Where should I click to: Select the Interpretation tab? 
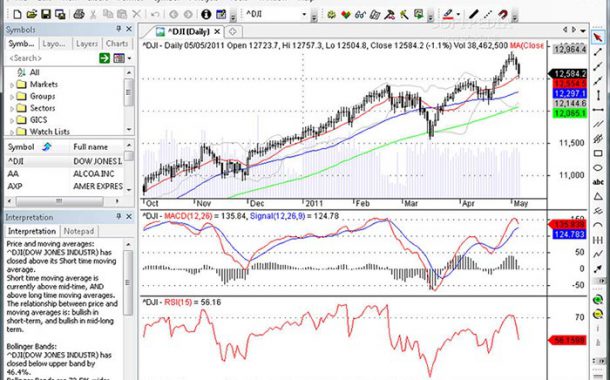click(32, 231)
